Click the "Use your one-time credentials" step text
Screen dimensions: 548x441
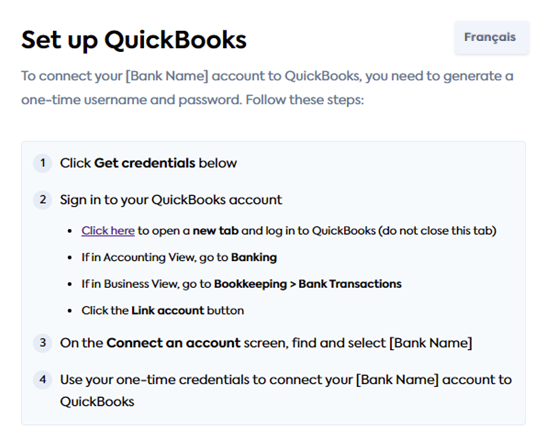click(x=286, y=390)
